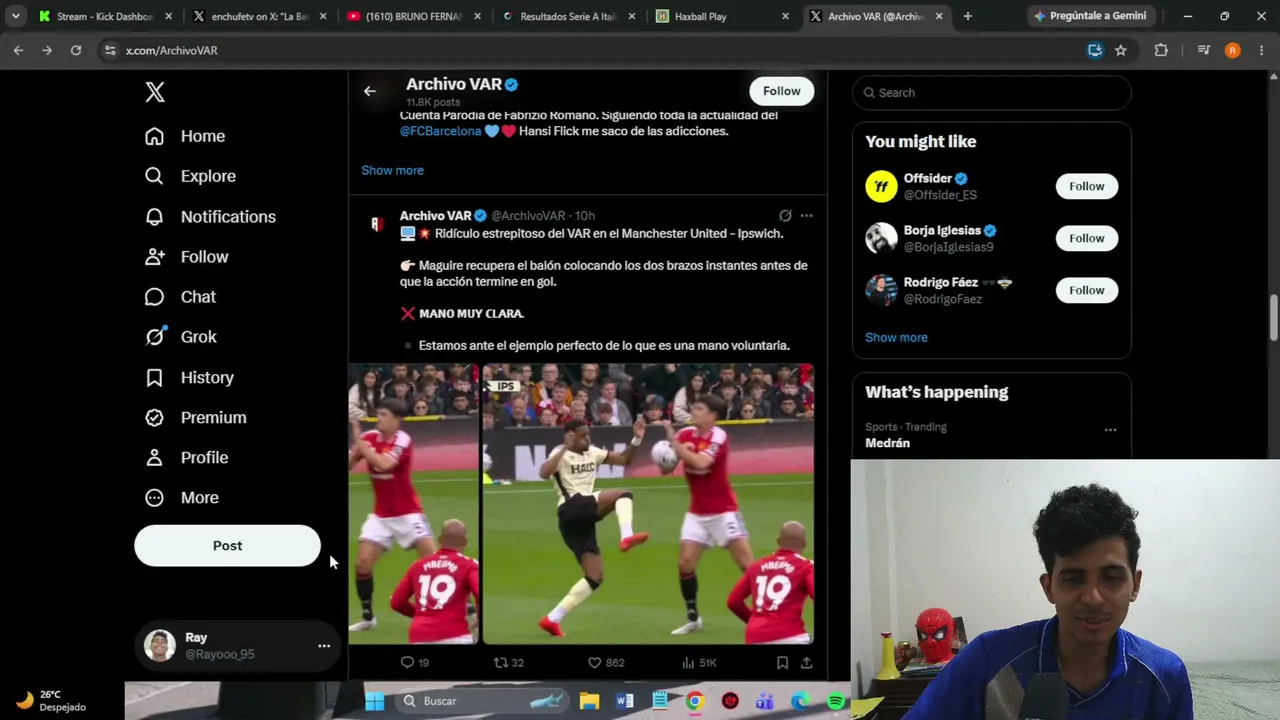Switch to the Resultados Serie A tab
This screenshot has width=1280, height=720.
coord(566,16)
